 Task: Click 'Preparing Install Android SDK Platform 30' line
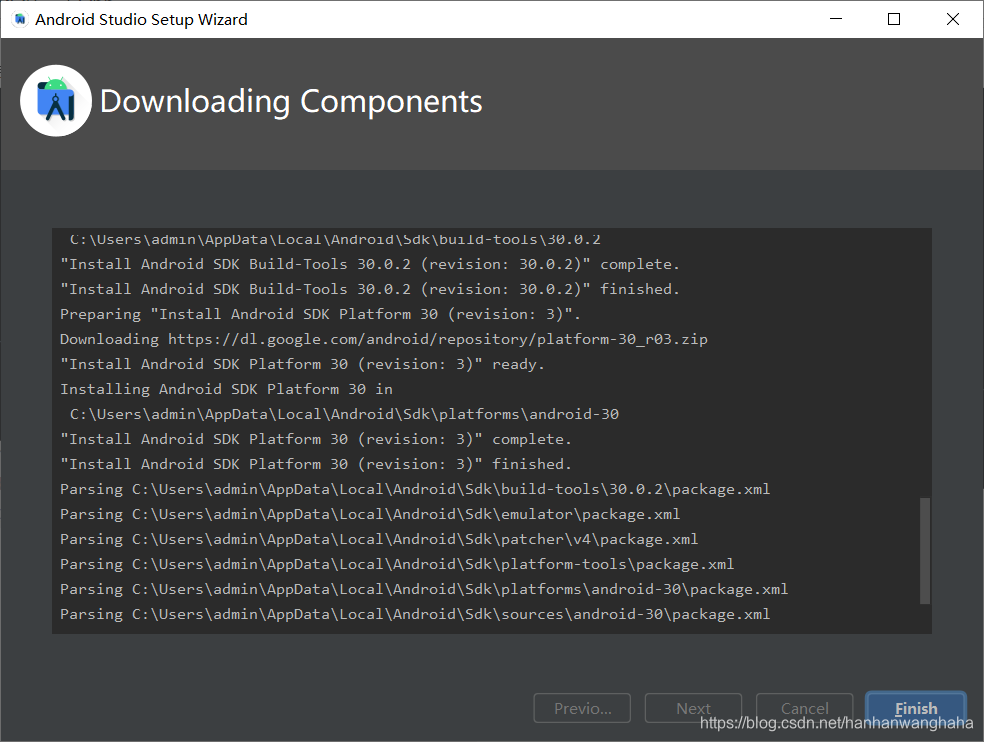[x=320, y=314]
